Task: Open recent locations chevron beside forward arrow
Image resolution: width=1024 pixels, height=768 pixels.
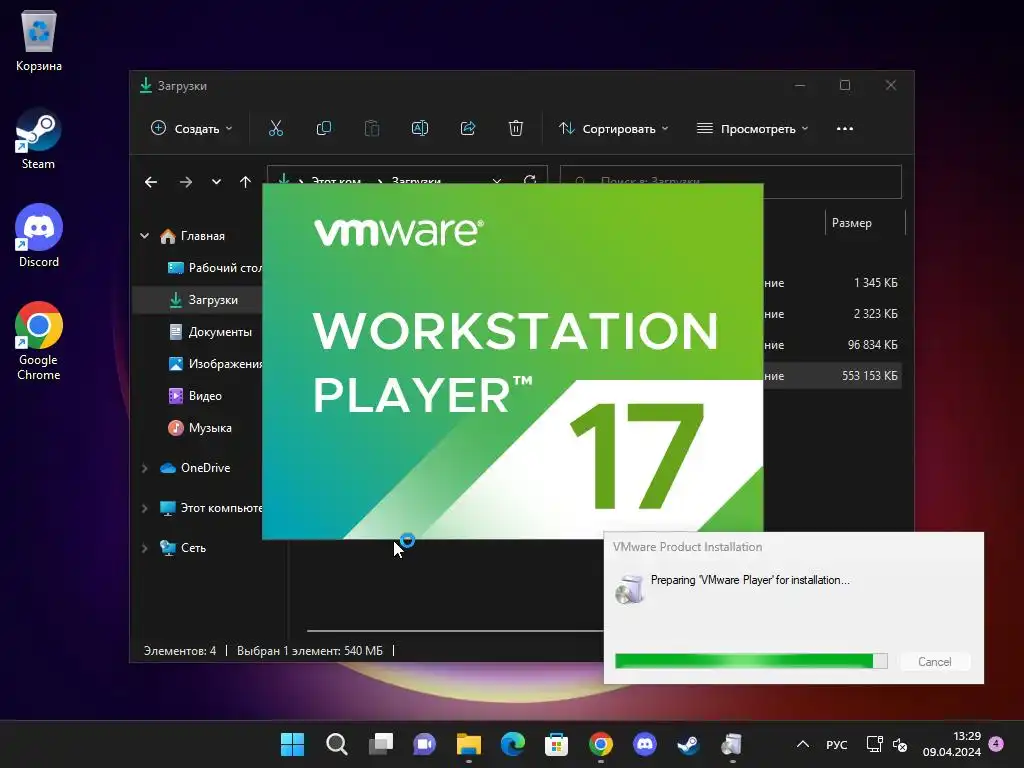Action: pyautogui.click(x=216, y=182)
